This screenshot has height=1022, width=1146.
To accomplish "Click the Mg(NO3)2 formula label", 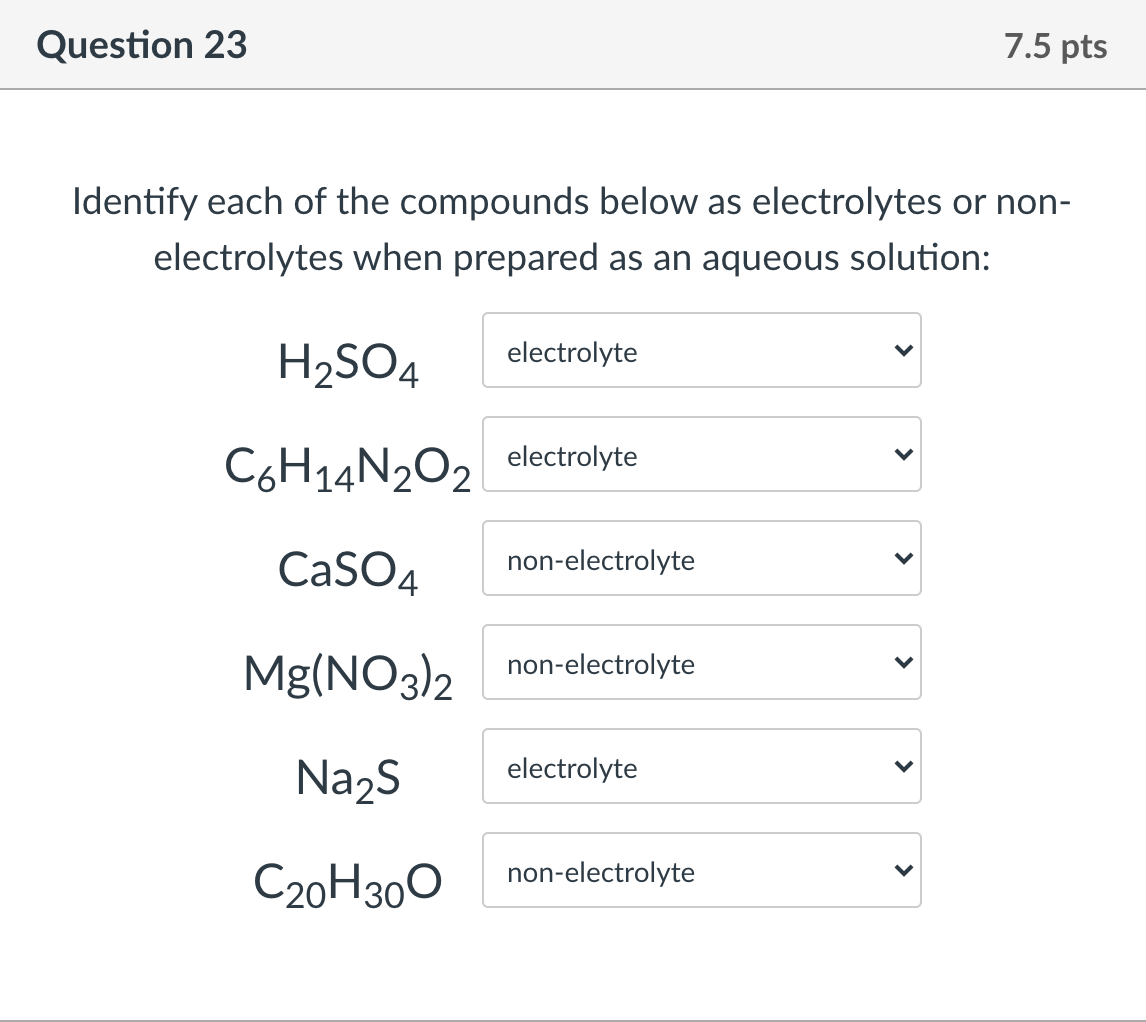I will point(348,674).
